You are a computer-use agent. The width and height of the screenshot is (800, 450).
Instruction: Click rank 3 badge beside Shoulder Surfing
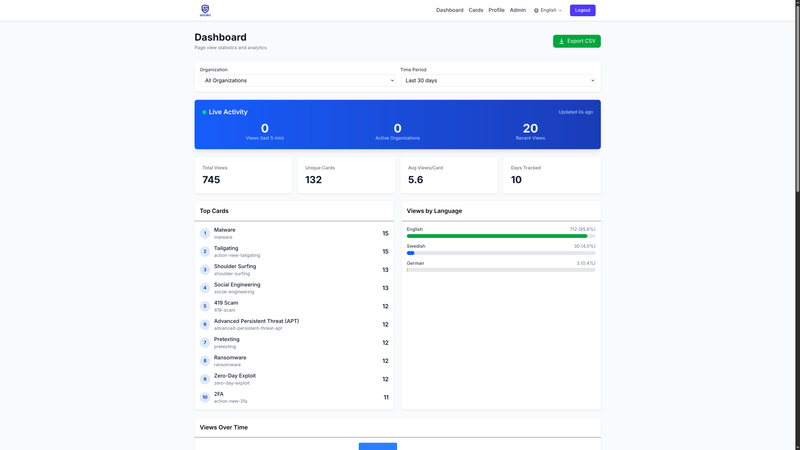205,270
